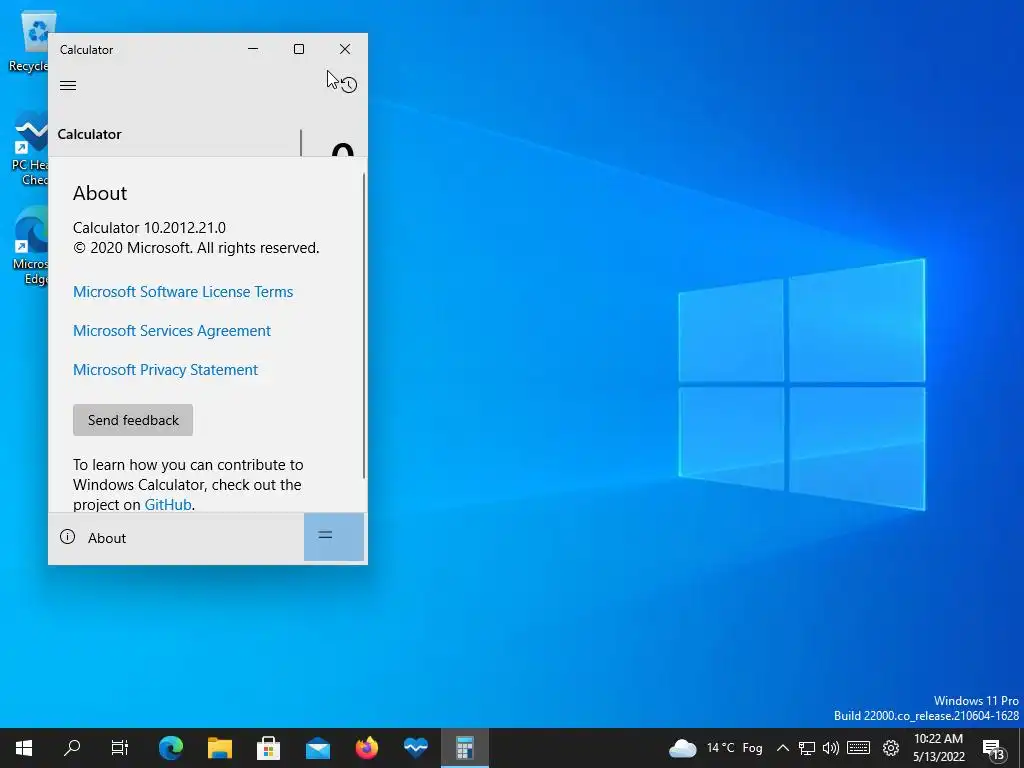
Task: Select the PC Health Check desktop shortcut
Action: [29, 148]
